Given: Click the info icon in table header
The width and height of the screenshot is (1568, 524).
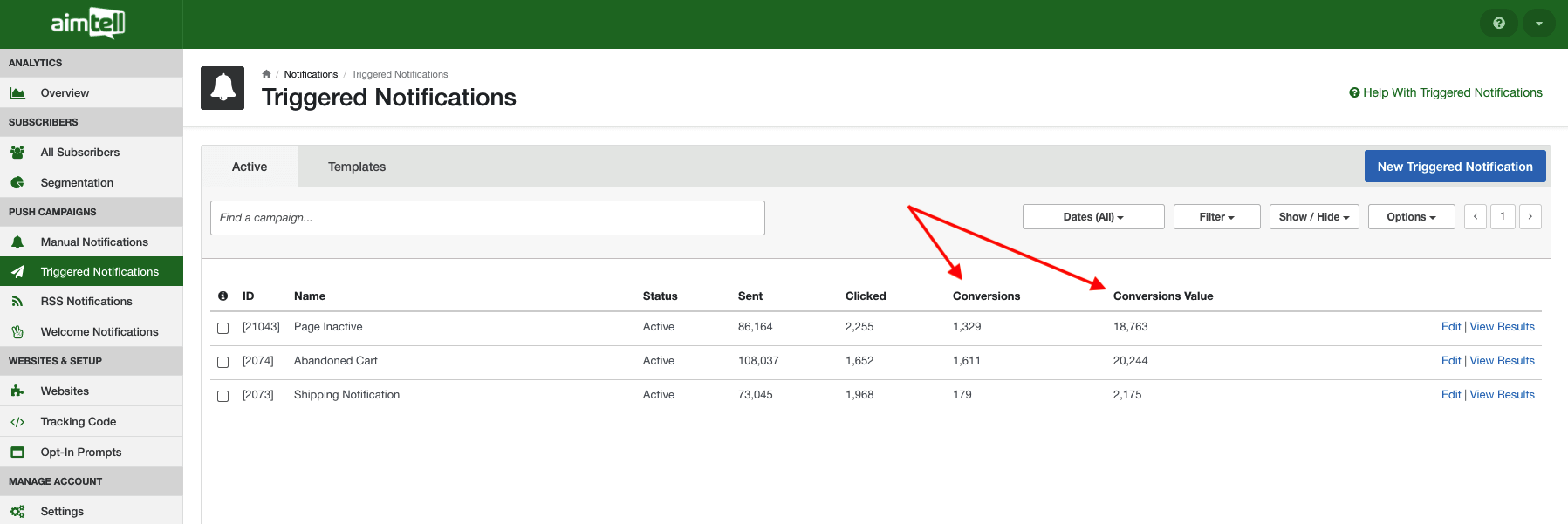Looking at the screenshot, I should (223, 296).
